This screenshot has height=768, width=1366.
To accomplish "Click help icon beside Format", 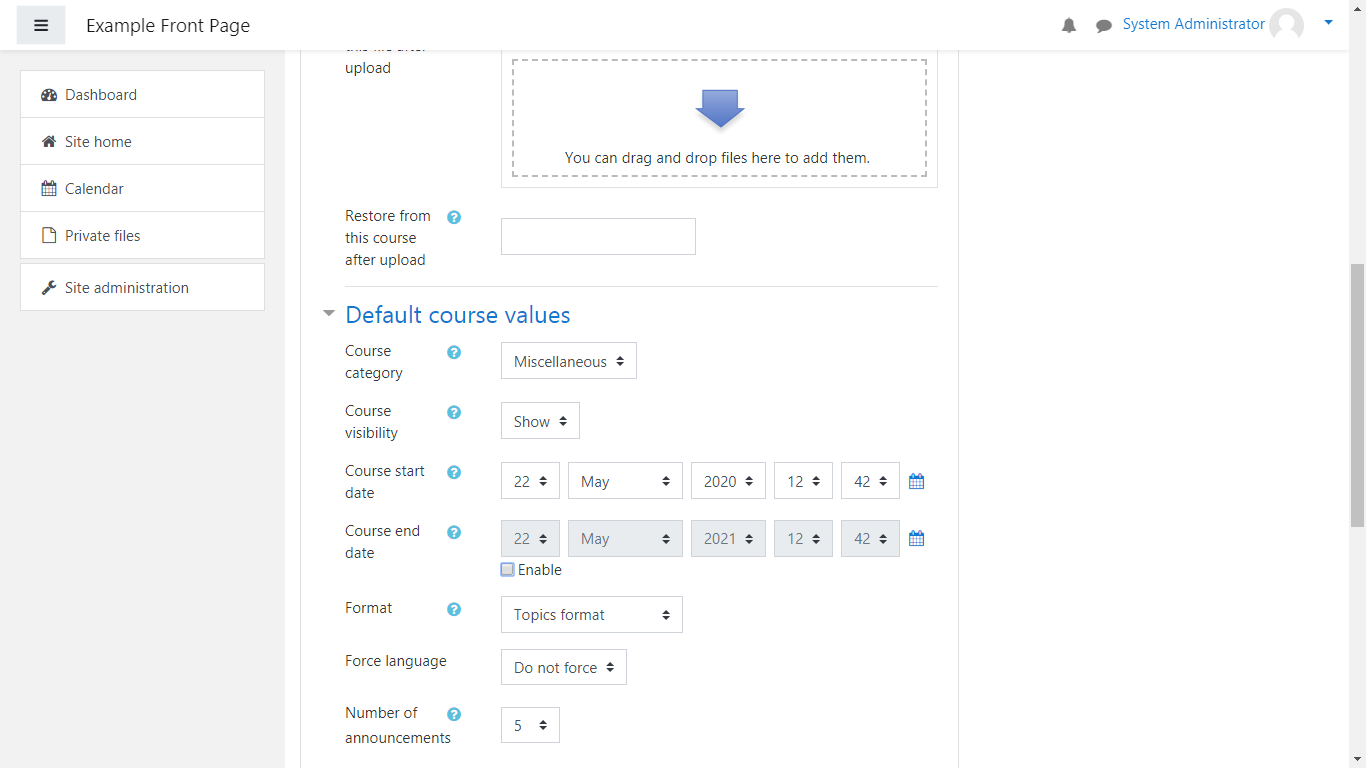I will click(x=454, y=609).
